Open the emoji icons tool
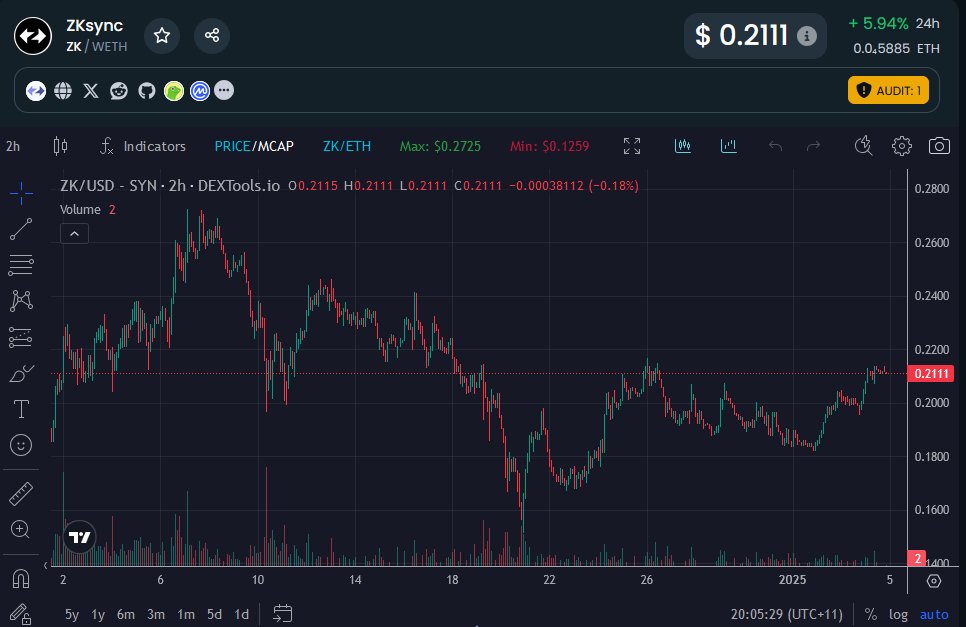The height and width of the screenshot is (627, 966). (21, 445)
